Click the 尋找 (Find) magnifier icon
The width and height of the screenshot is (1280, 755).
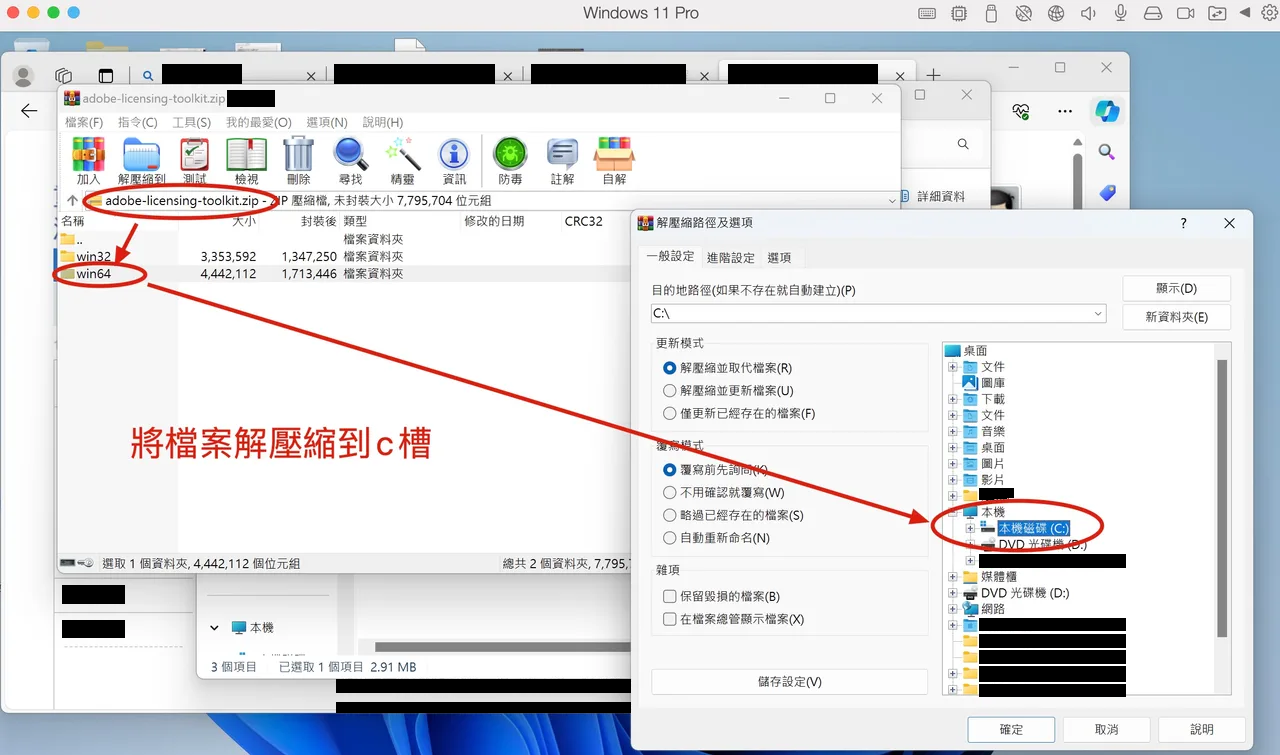(x=350, y=161)
